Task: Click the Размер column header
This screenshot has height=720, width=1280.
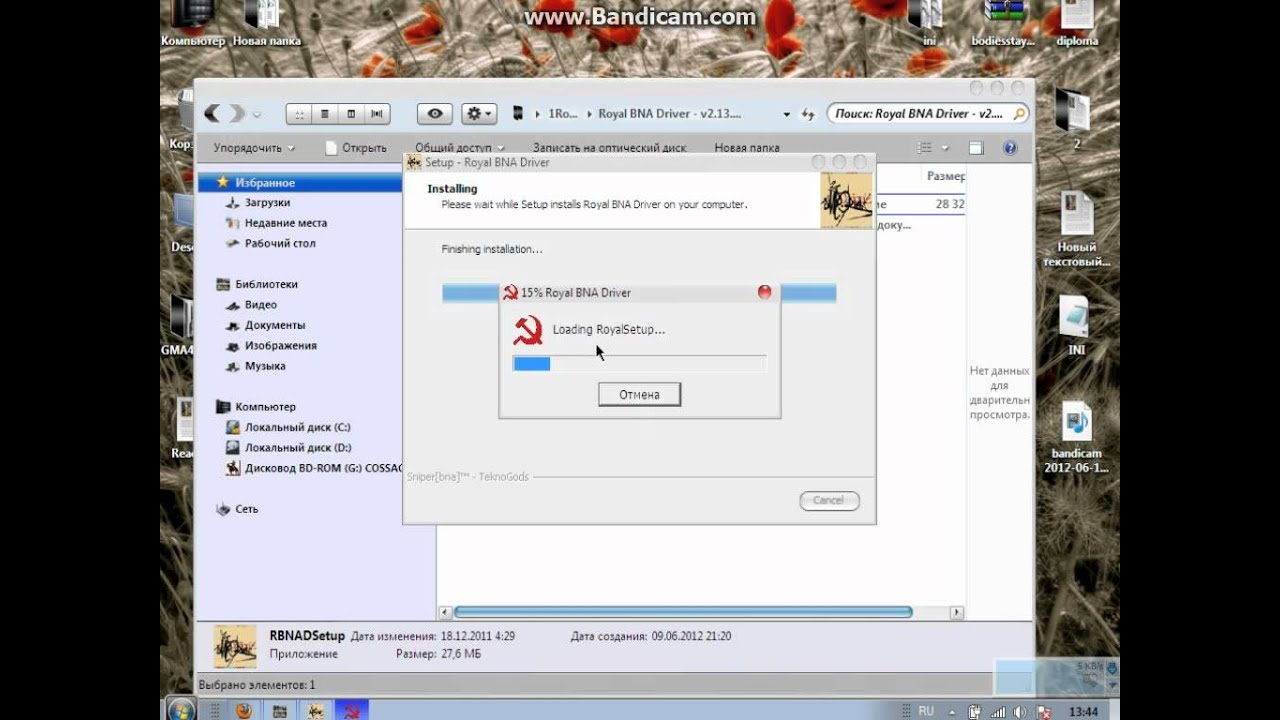Action: [x=945, y=176]
